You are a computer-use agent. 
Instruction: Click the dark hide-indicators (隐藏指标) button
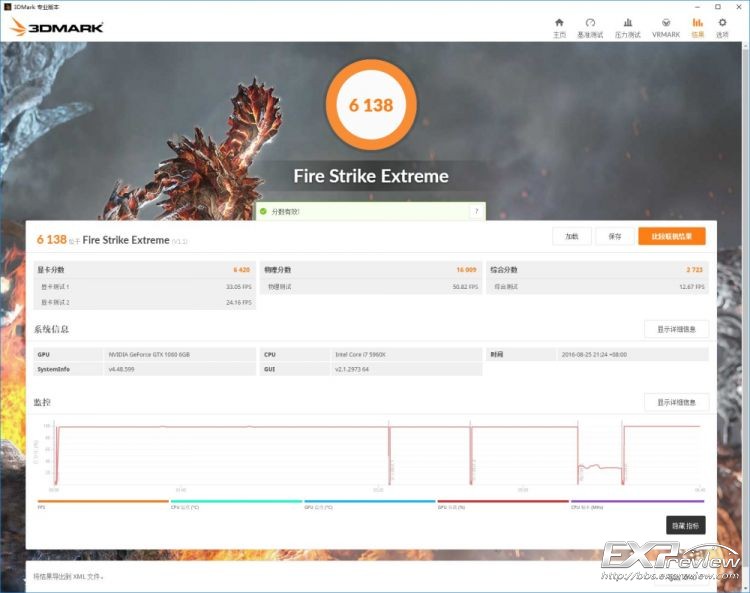coord(685,525)
